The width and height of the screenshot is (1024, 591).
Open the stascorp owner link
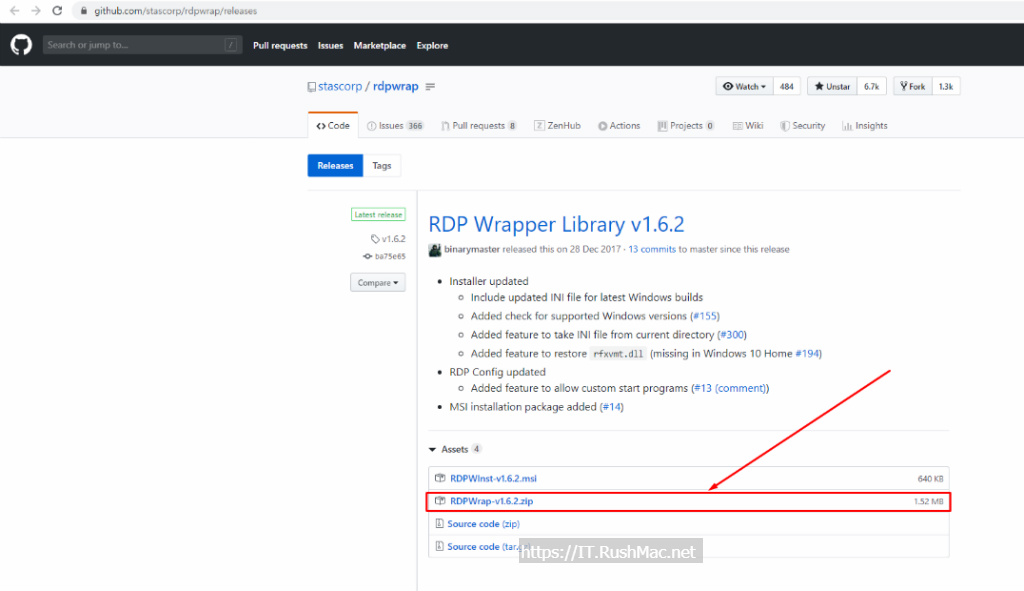click(x=340, y=86)
